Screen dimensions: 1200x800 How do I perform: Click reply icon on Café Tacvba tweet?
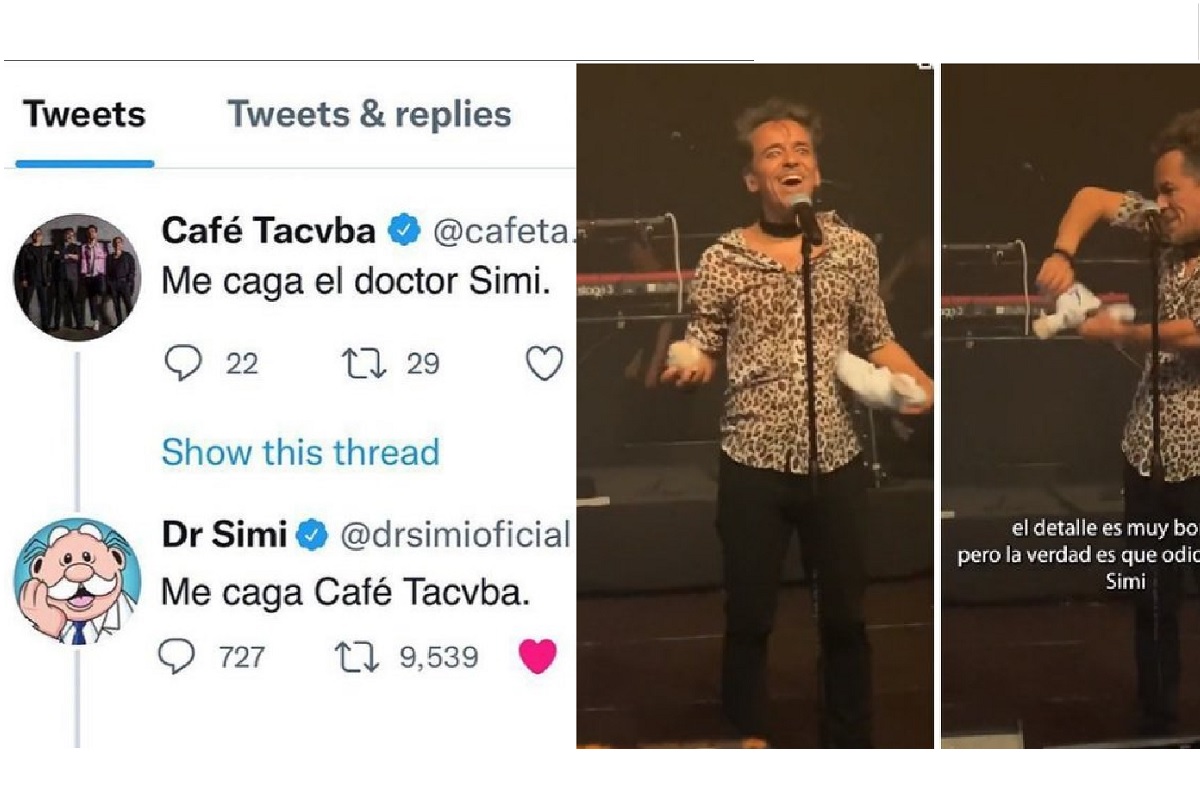(183, 364)
